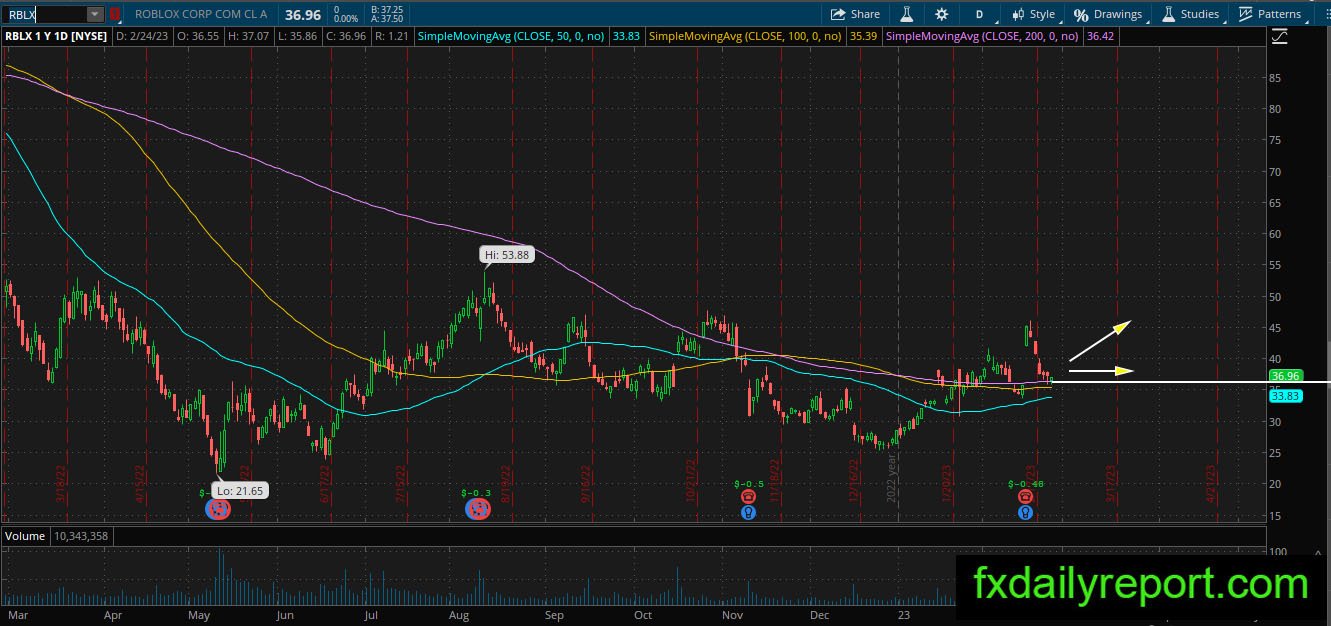Click the Hi: 53.88 price bubble
1331x626 pixels.
(x=507, y=255)
